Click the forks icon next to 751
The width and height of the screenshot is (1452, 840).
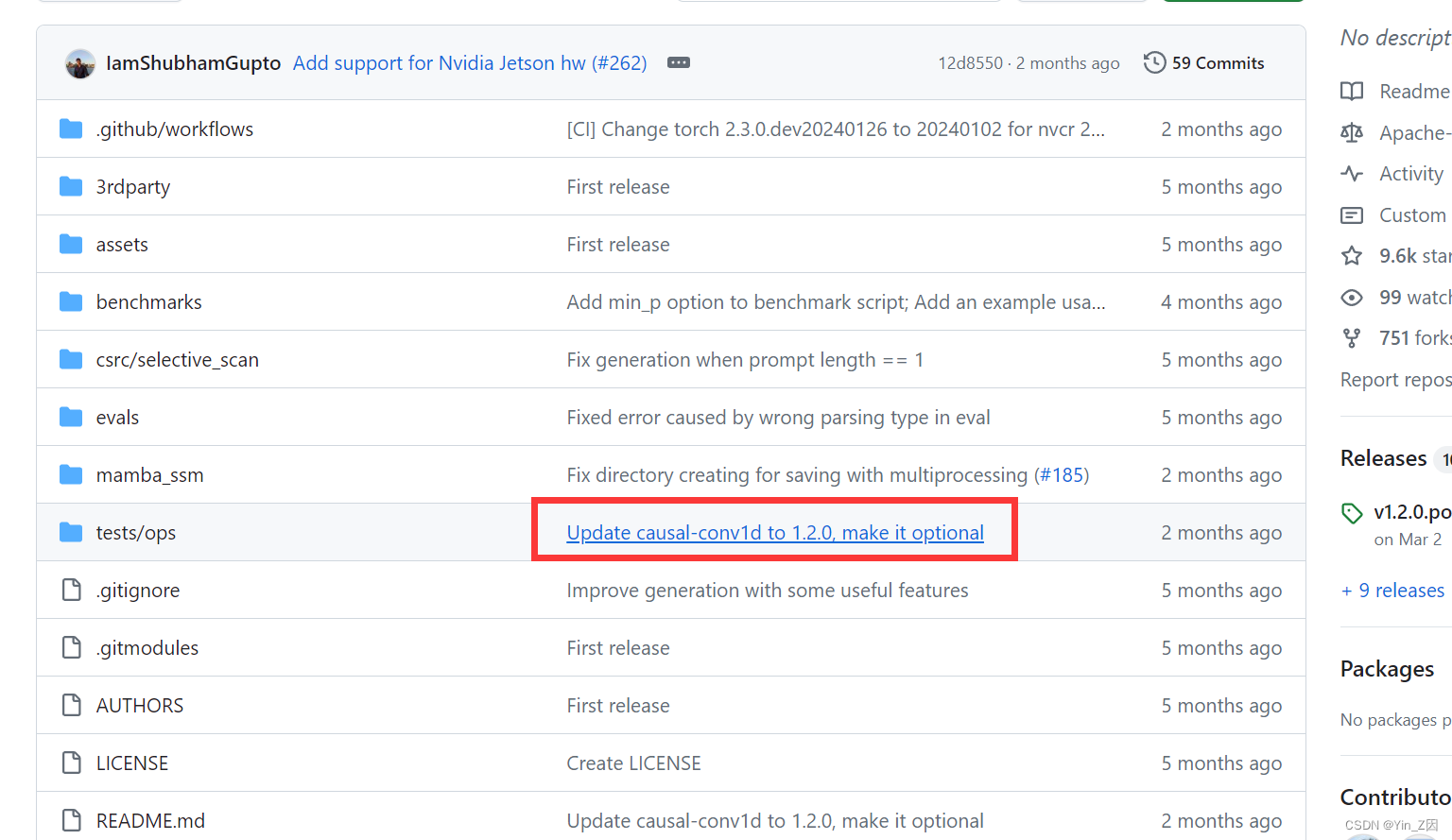(1353, 337)
